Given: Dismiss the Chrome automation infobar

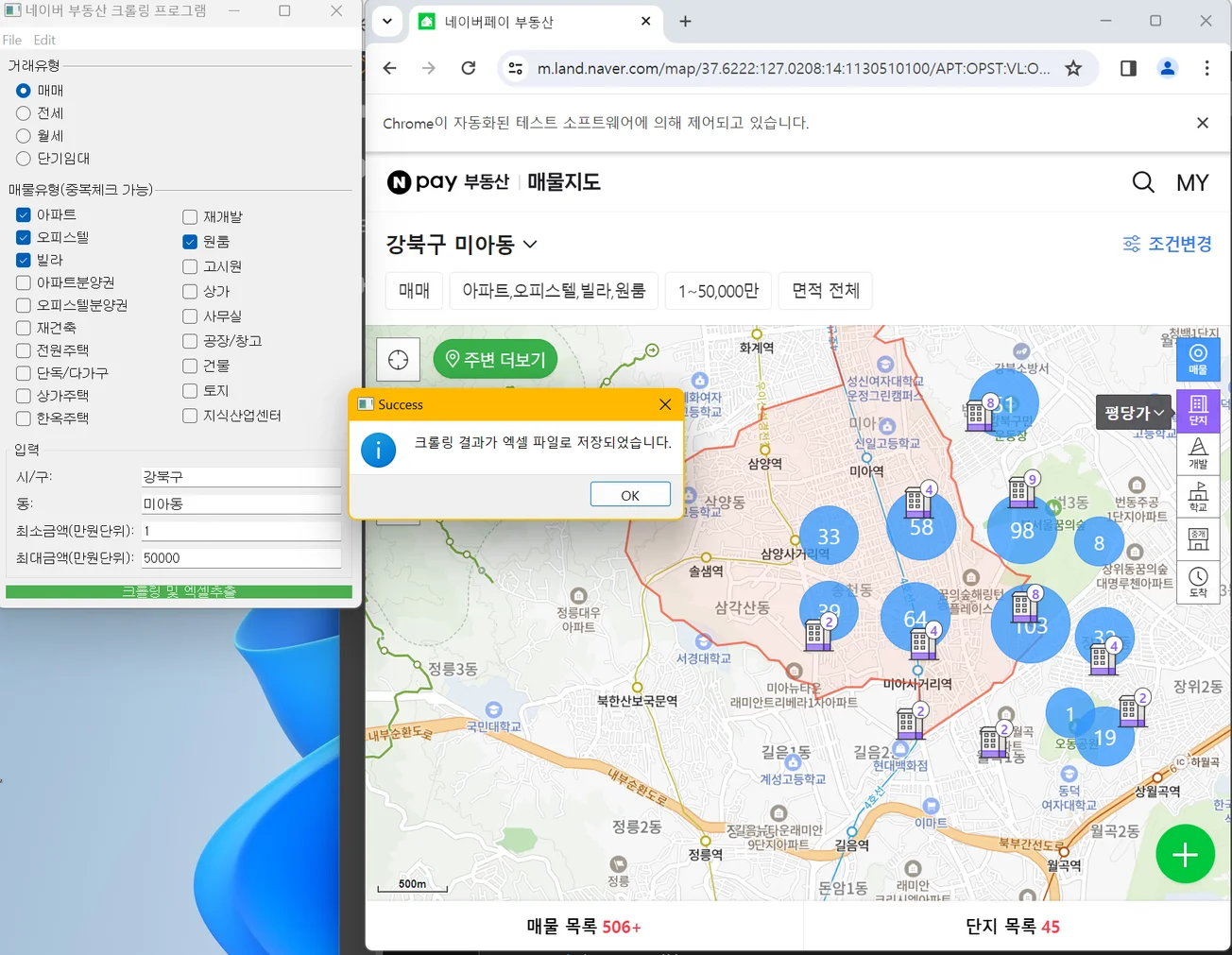Looking at the screenshot, I should click(x=1202, y=123).
